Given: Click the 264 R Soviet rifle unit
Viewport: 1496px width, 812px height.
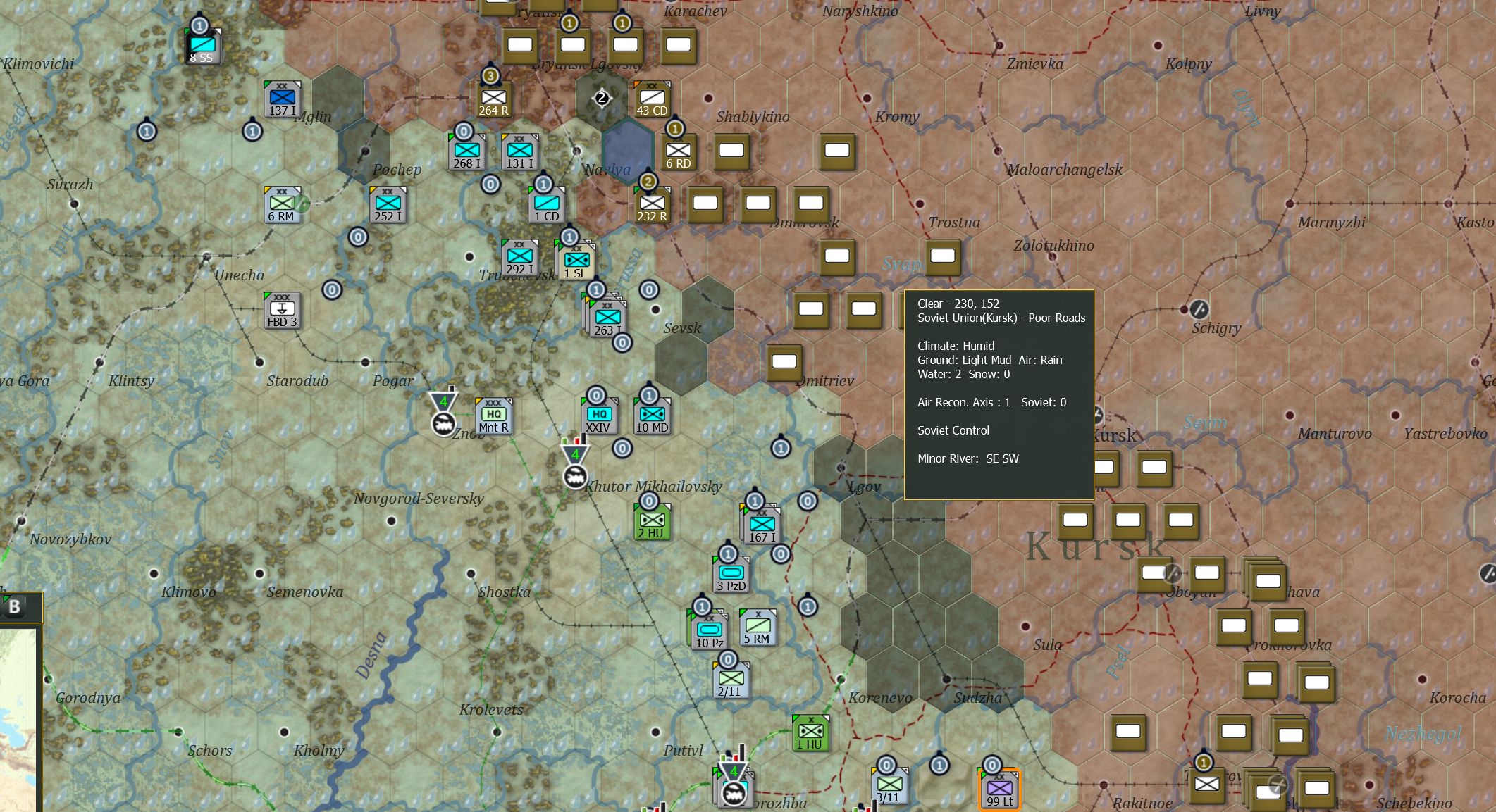Looking at the screenshot, I should pyautogui.click(x=493, y=99).
